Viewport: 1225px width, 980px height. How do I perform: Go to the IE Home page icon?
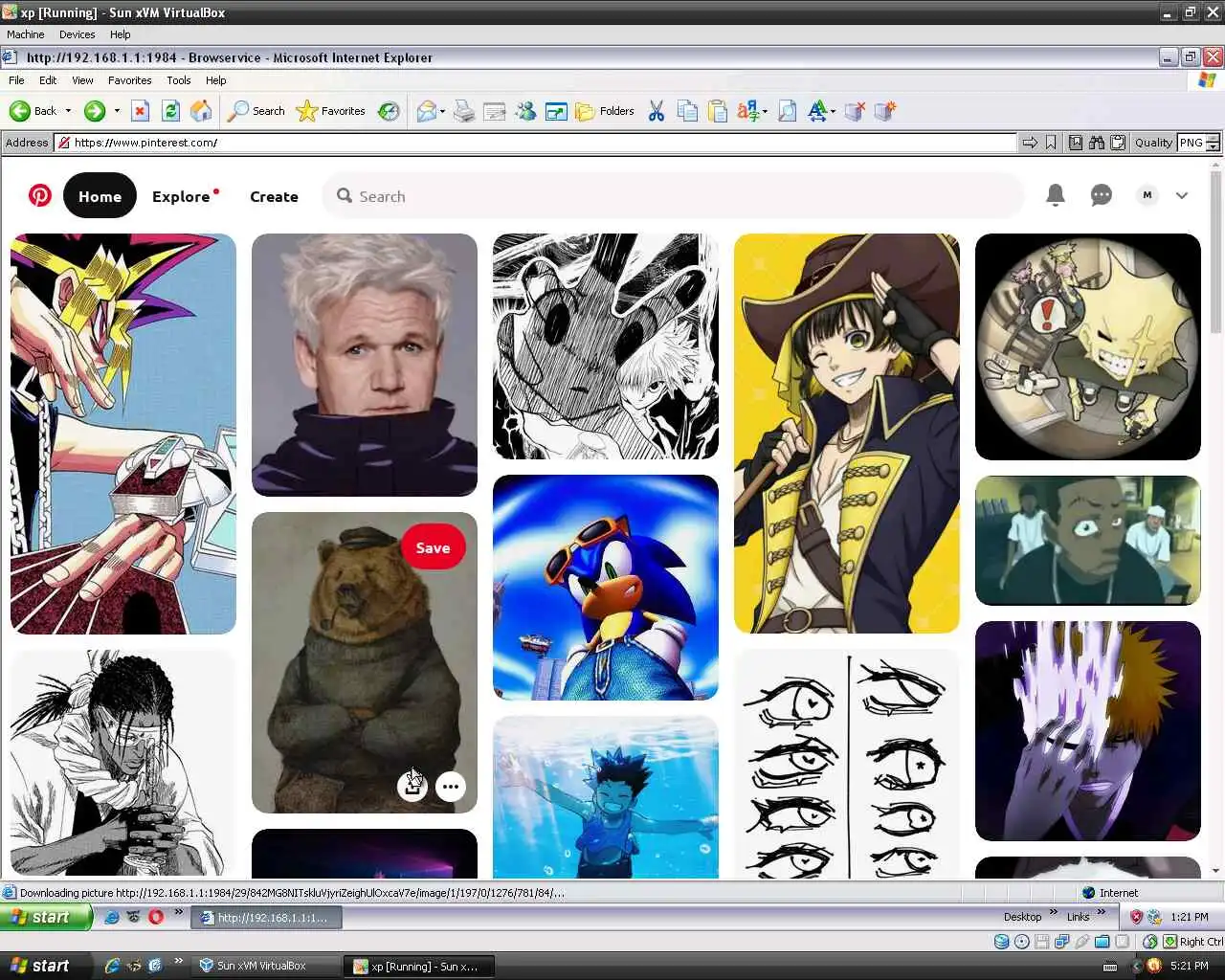click(x=201, y=111)
